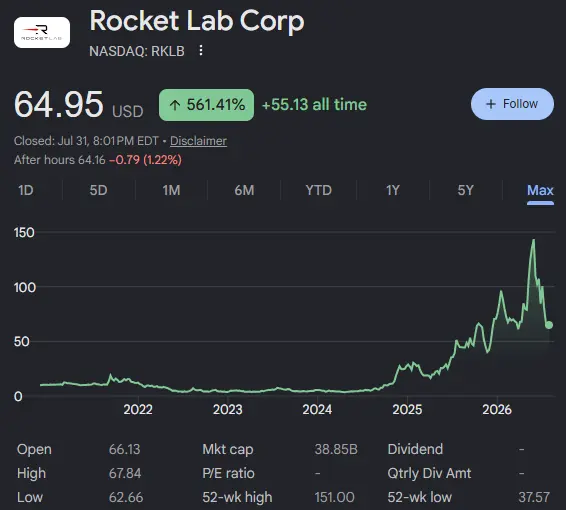Open the Disclaimer link
This screenshot has height=510, width=566.
198,141
